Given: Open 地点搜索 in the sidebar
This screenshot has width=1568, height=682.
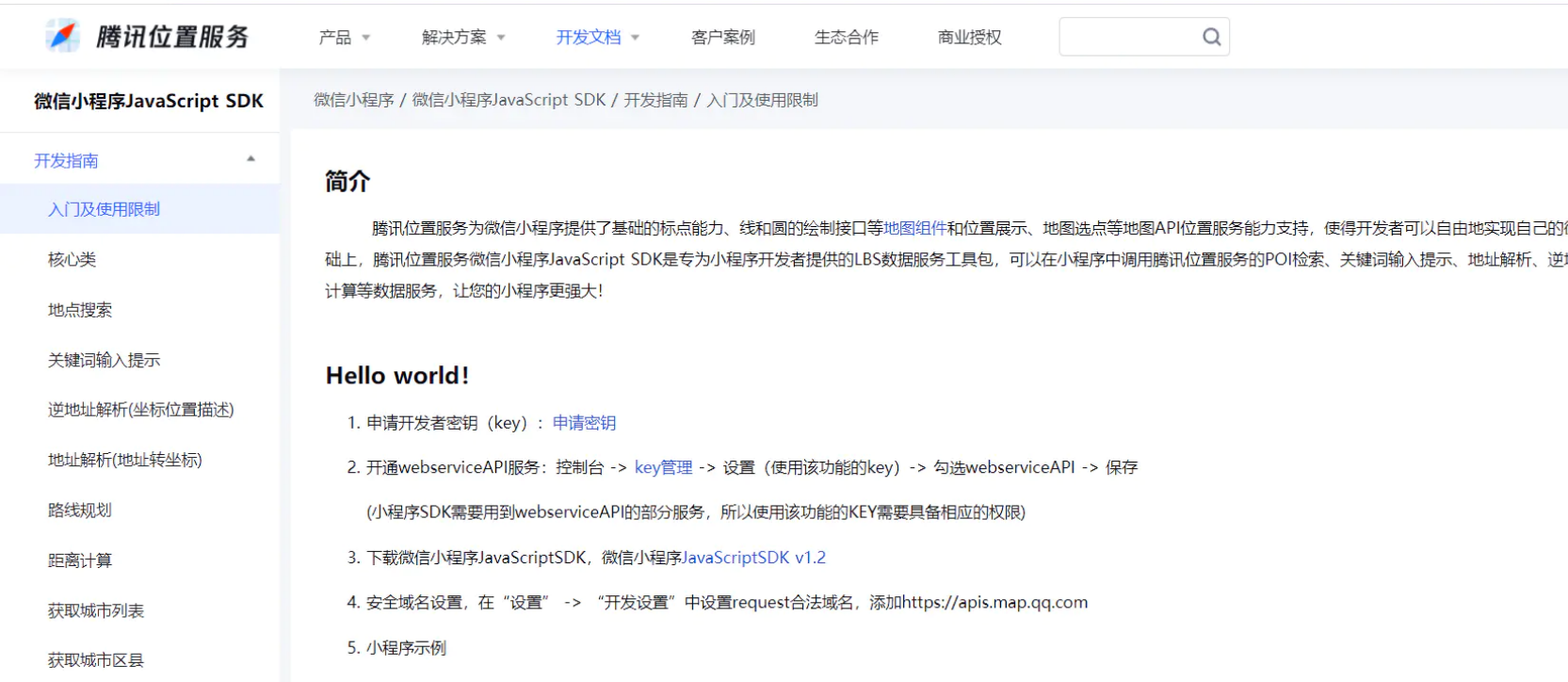Looking at the screenshot, I should click(80, 310).
